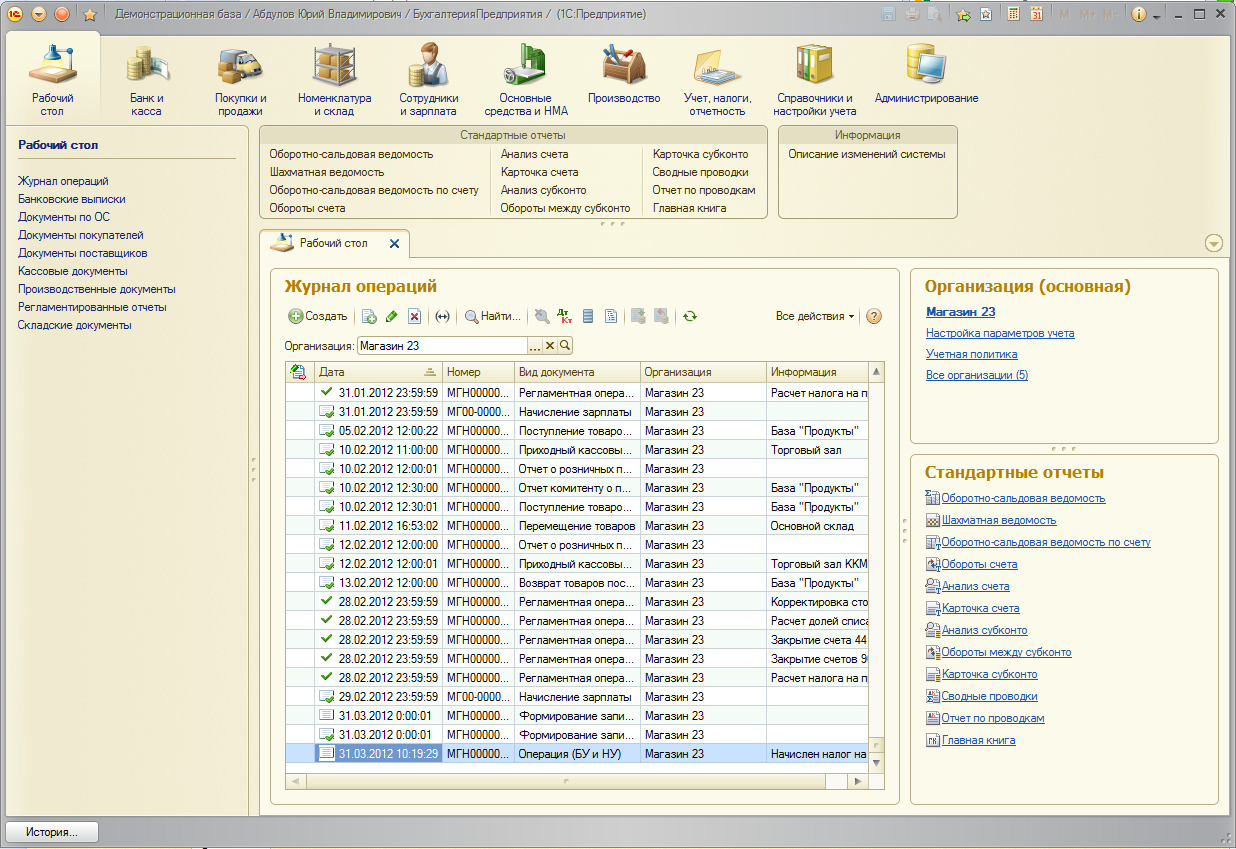
Task: Open the calculator from the title bar
Action: 1014,14
